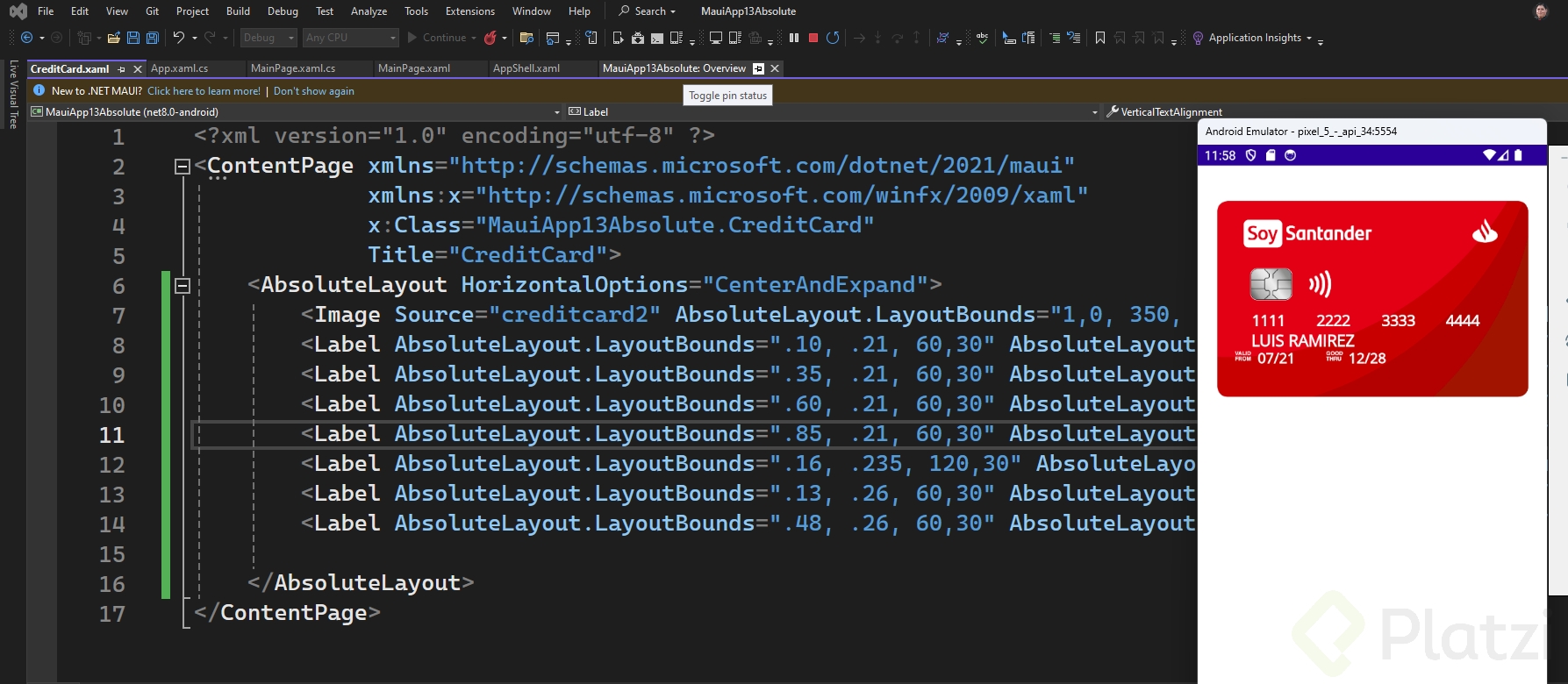Open the Any CPU platform dropdown

[x=351, y=38]
